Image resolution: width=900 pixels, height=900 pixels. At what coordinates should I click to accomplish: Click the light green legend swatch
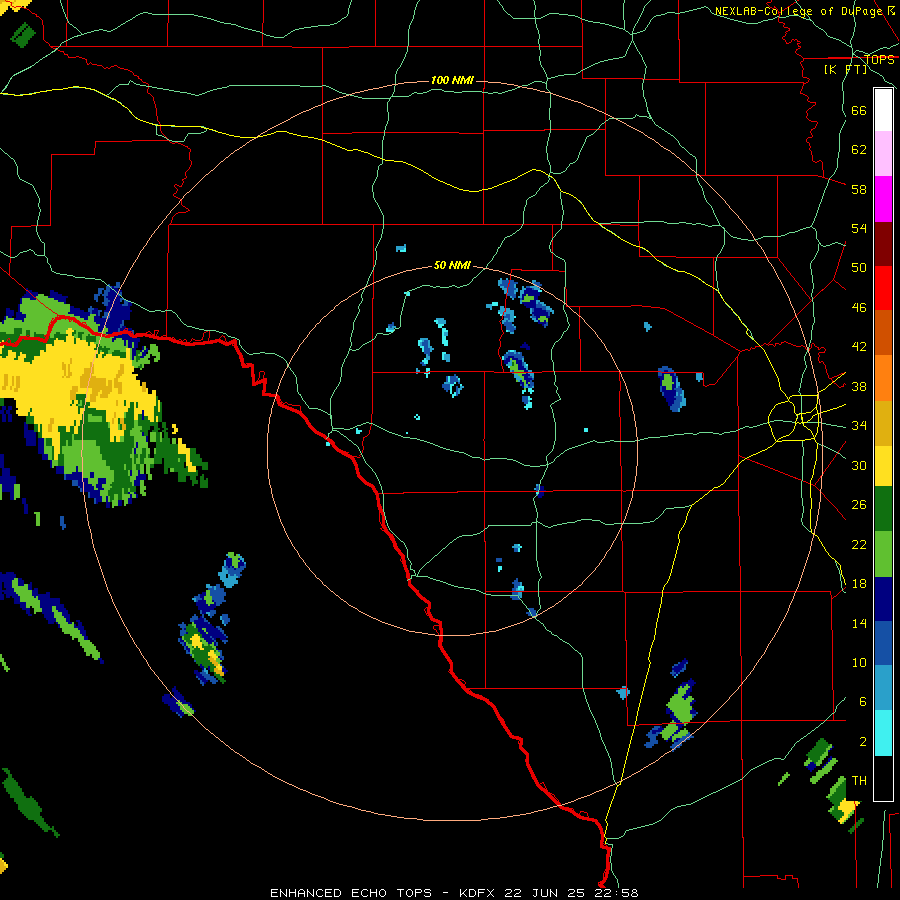coord(883,554)
